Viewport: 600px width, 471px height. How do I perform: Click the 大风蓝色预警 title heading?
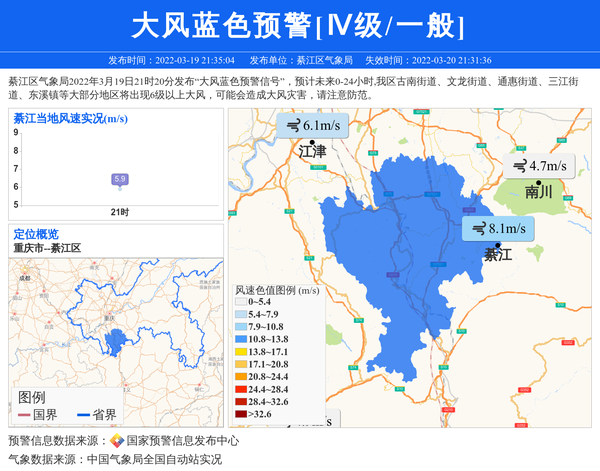(299, 25)
